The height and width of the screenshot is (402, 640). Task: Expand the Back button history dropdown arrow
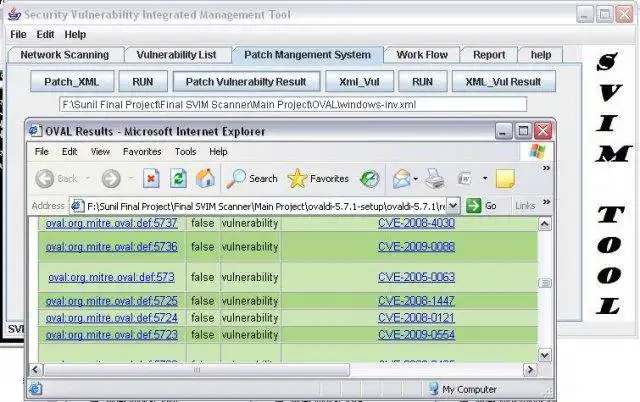pos(87,178)
